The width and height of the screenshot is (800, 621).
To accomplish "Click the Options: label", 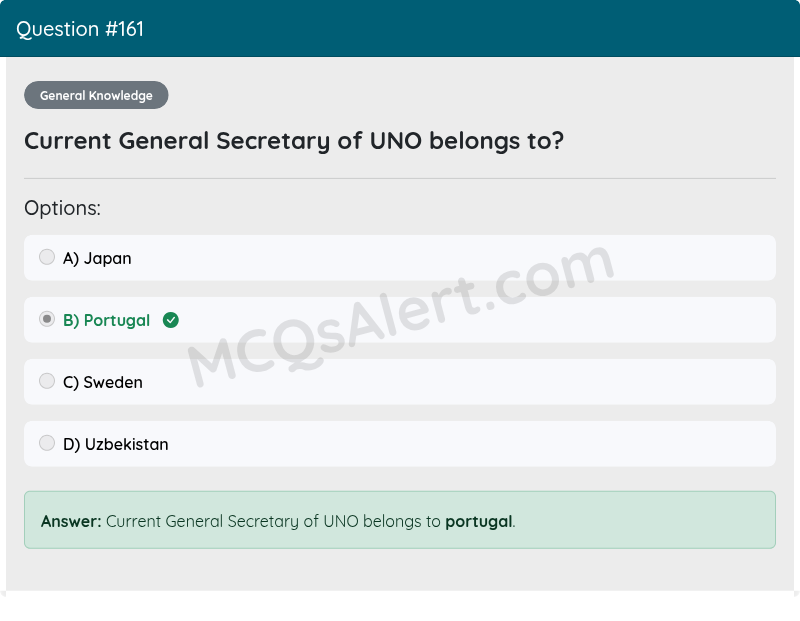I will click(x=62, y=207).
